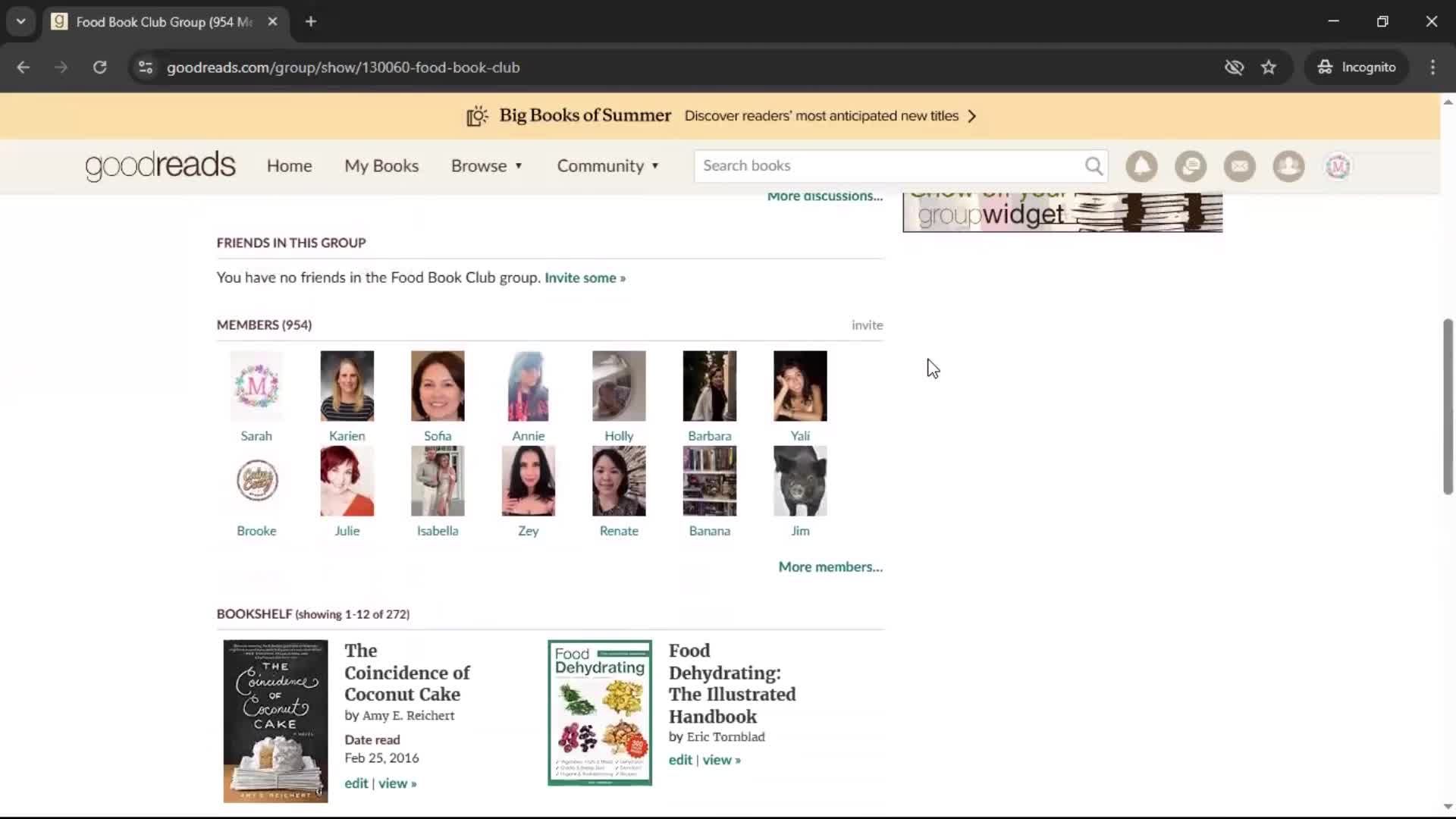The image size is (1456, 819).
Task: Open Big Books of Summer banner
Action: (x=585, y=115)
